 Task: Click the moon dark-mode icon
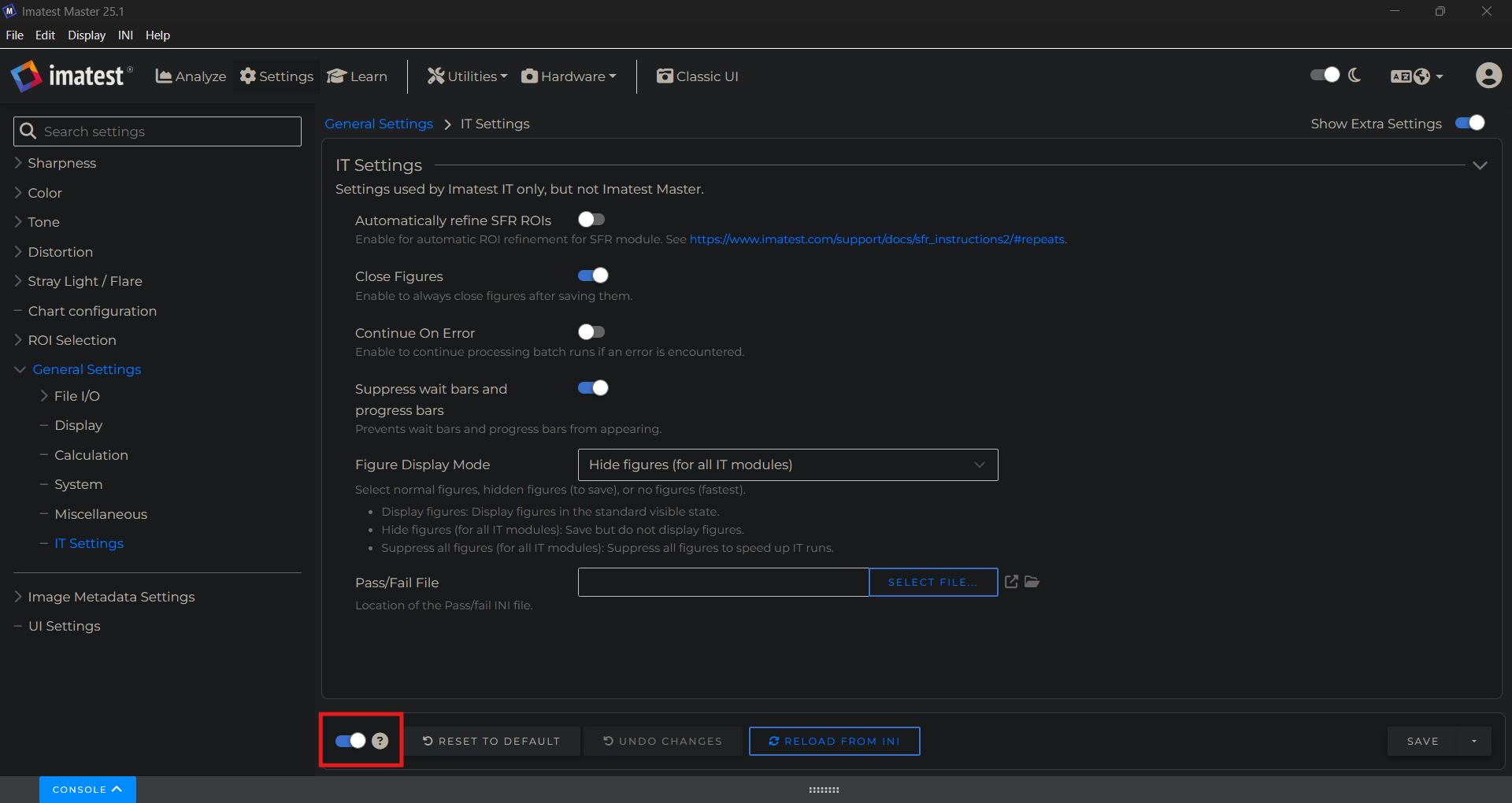click(1354, 75)
